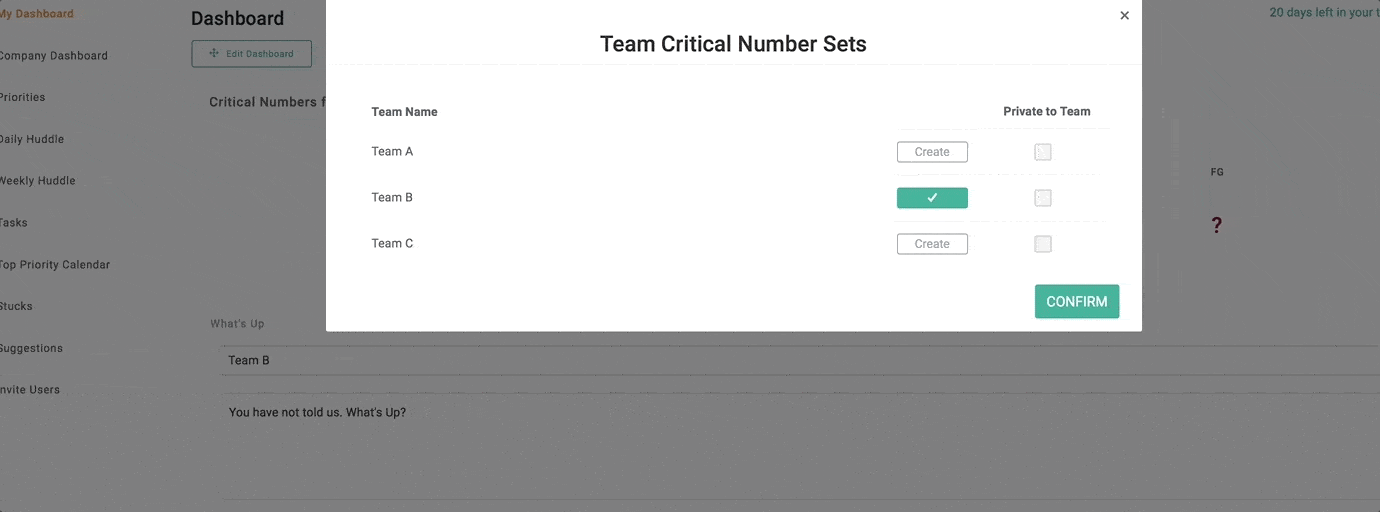Toggle Private to Team for Team B
1380x512 pixels.
coord(1043,198)
